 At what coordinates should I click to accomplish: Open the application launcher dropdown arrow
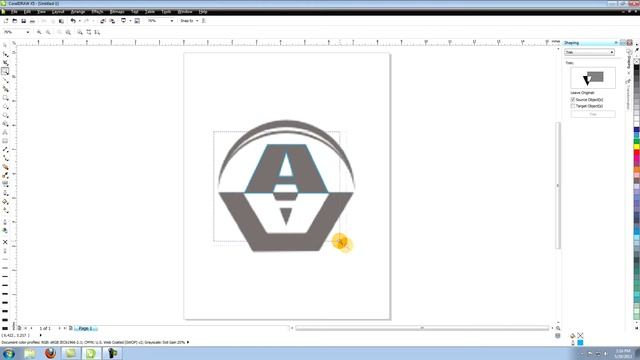click(x=130, y=21)
